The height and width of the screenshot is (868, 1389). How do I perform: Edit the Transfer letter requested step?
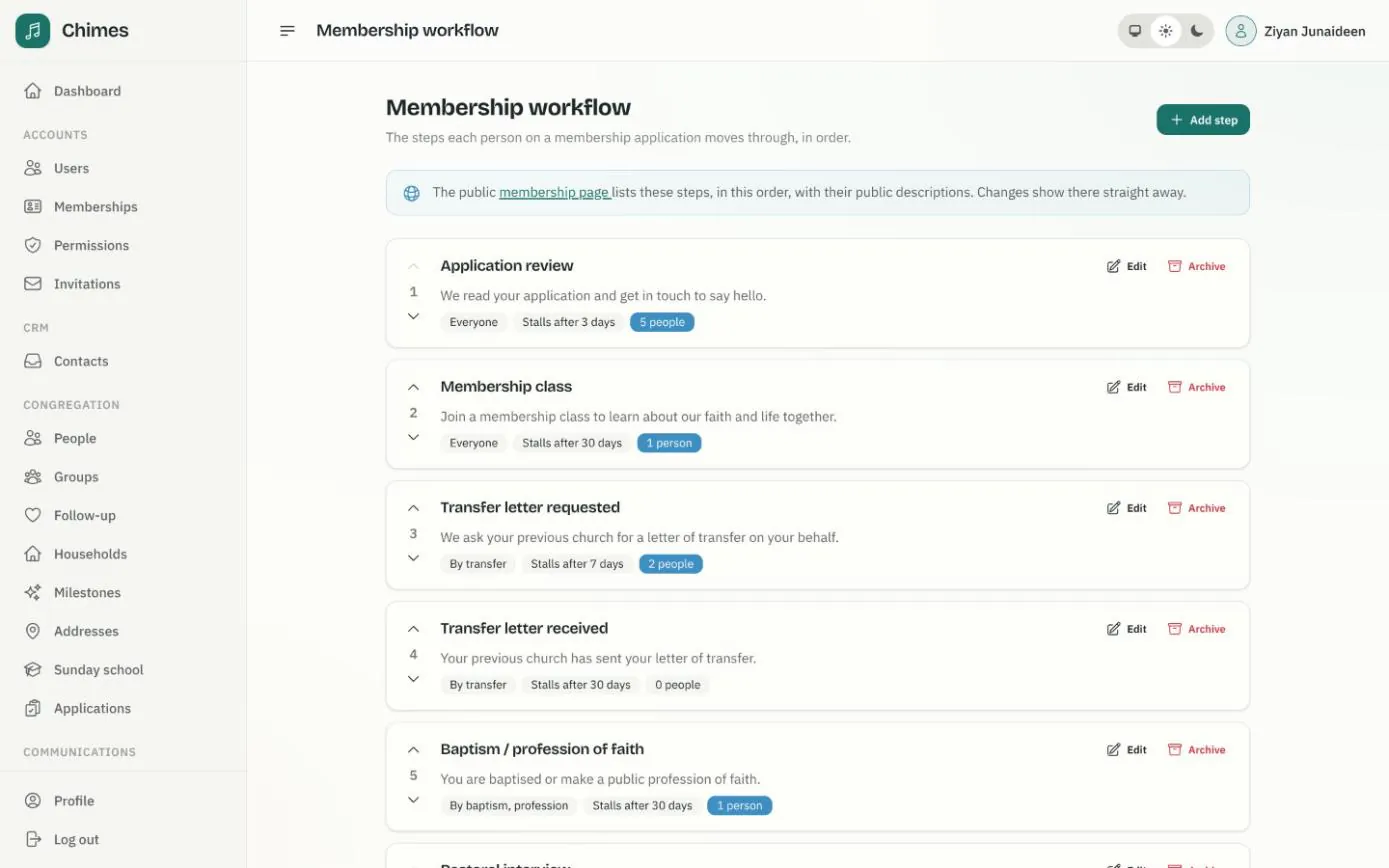click(x=1127, y=508)
